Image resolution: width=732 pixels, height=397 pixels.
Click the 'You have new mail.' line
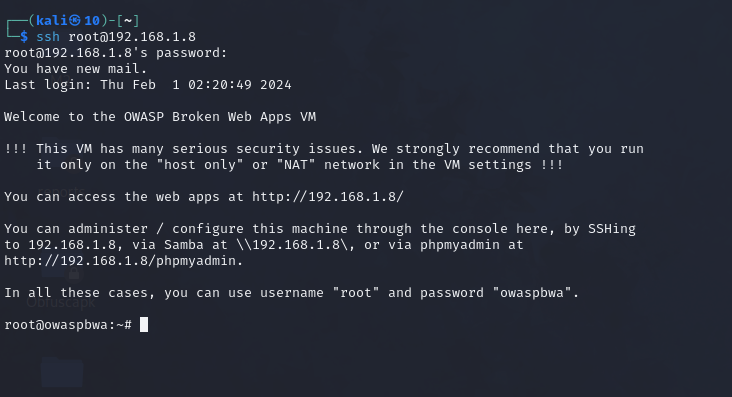point(76,69)
